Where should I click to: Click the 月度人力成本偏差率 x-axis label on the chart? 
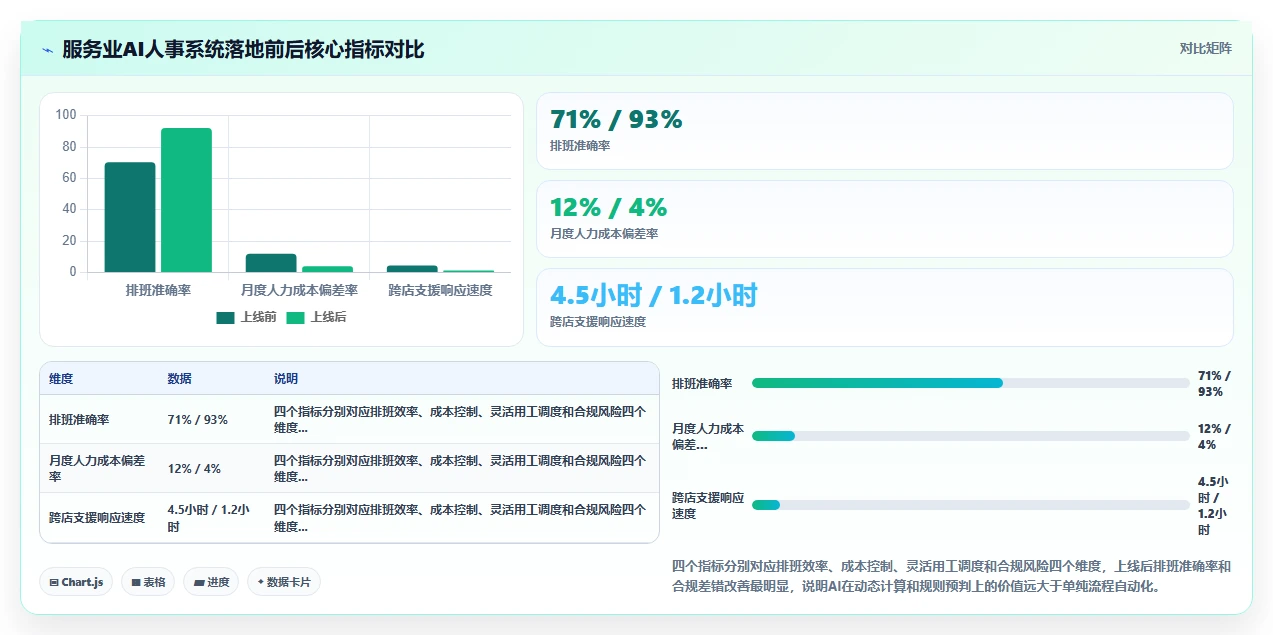click(x=299, y=290)
